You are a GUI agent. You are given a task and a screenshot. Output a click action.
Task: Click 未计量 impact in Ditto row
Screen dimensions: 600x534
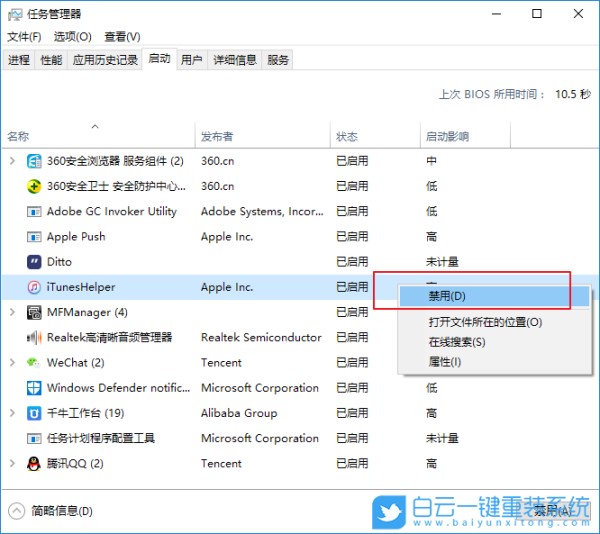tap(442, 262)
